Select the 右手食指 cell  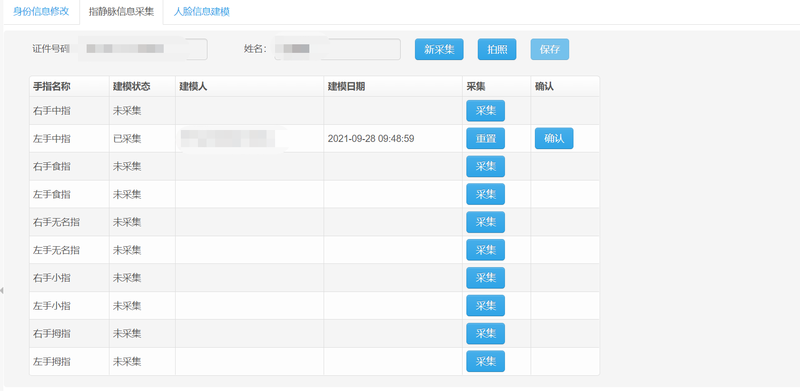(x=69, y=166)
